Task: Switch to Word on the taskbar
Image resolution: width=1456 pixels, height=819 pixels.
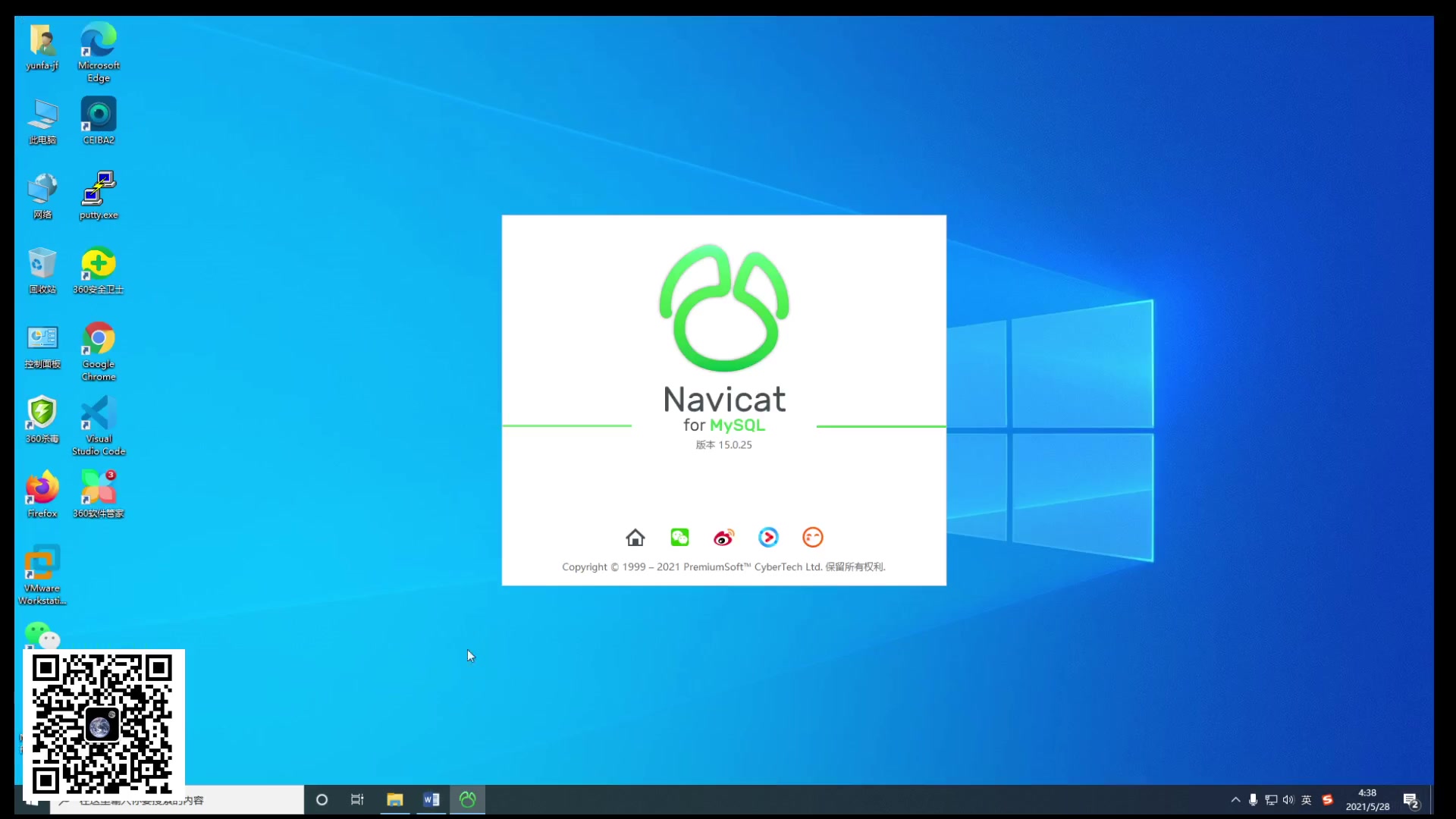Action: tap(431, 799)
